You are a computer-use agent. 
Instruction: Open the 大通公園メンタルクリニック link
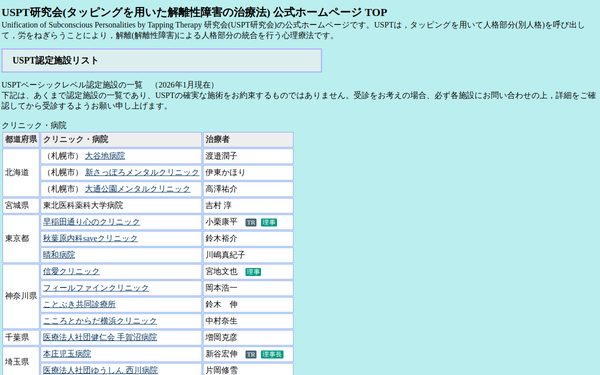pos(137,189)
